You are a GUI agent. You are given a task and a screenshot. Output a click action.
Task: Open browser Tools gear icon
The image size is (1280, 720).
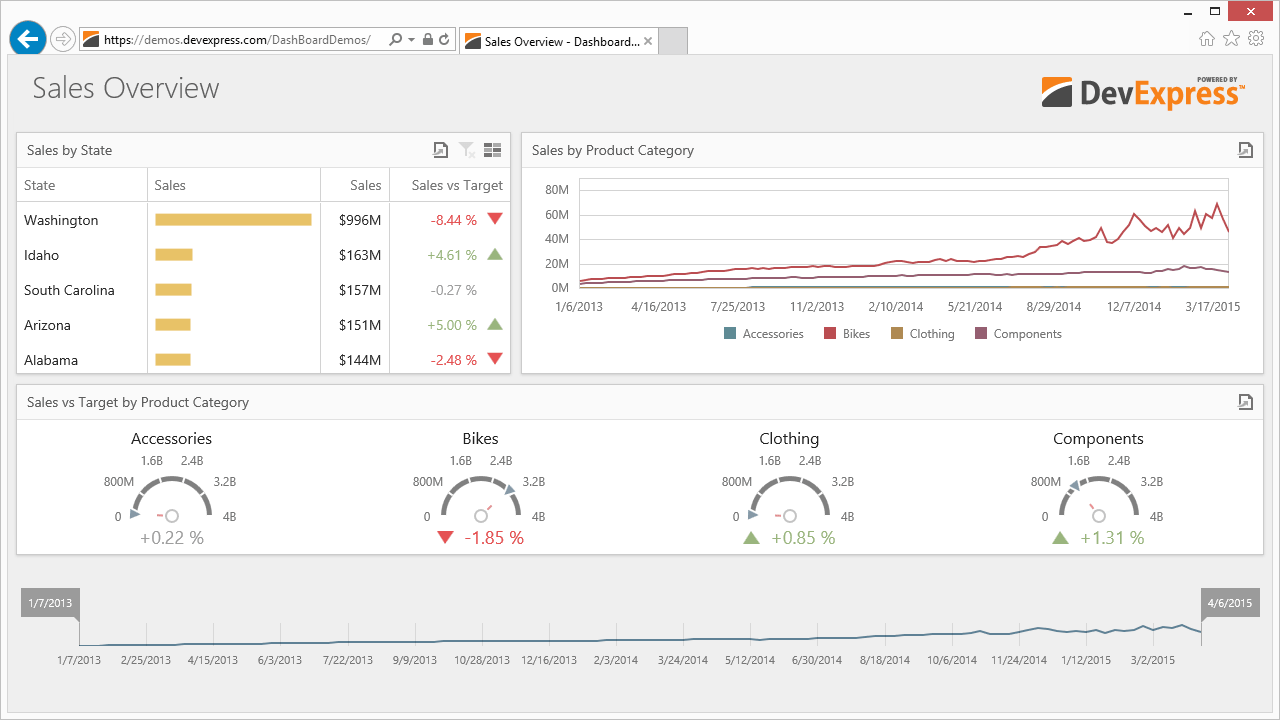point(1256,39)
